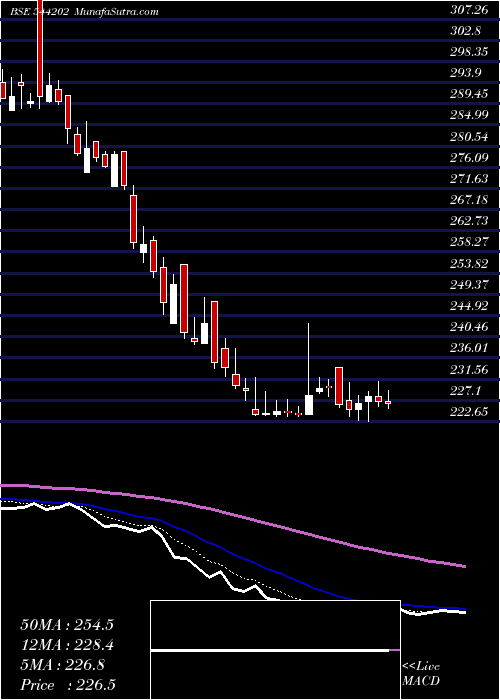This screenshot has width=500, height=700.
Task: Click the <<Live MACD label
Action: [421, 674]
